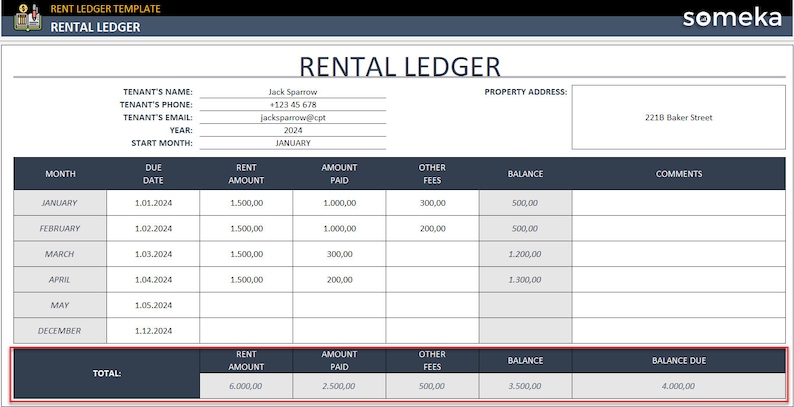Select February amount paid 1.000,00
The width and height of the screenshot is (794, 407).
coord(339,228)
